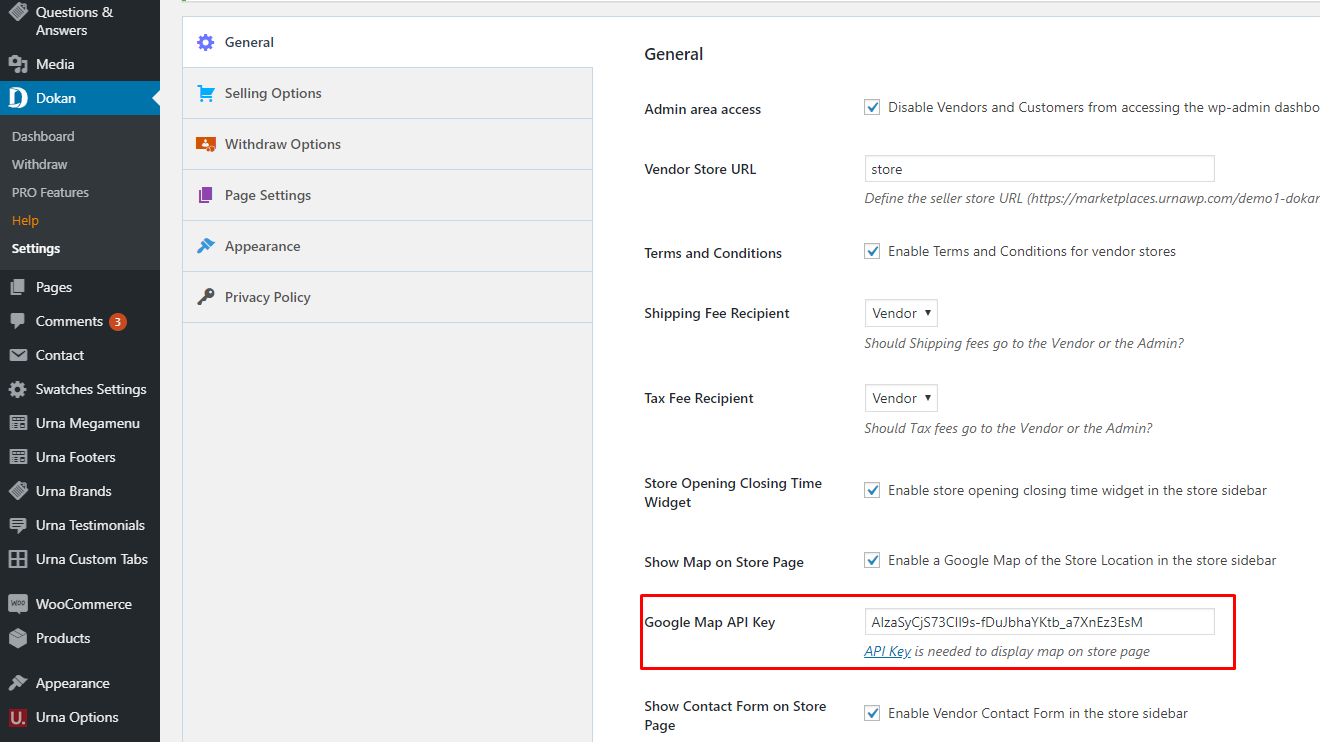The width and height of the screenshot is (1320, 742).
Task: Switch to Page Settings tab
Action: pyautogui.click(x=388, y=195)
